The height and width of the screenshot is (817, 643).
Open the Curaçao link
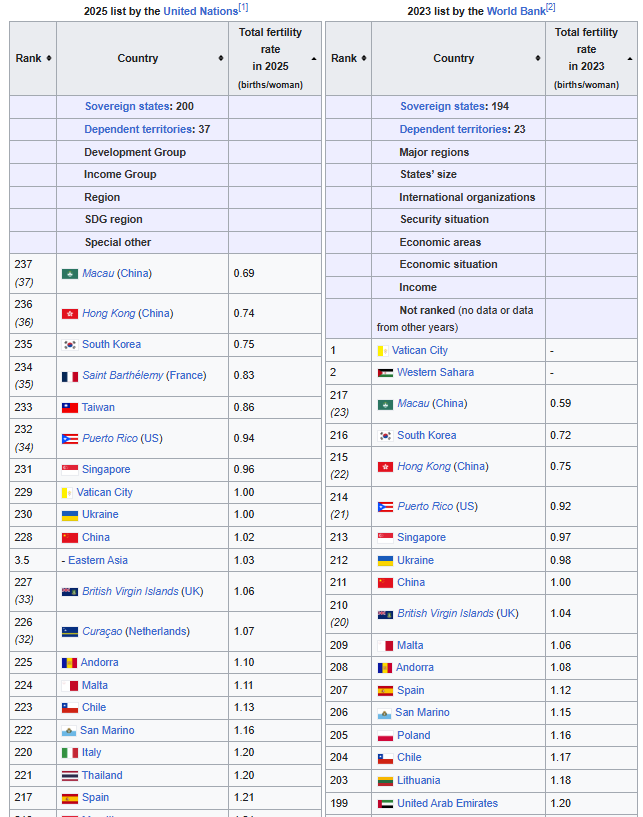click(102, 632)
